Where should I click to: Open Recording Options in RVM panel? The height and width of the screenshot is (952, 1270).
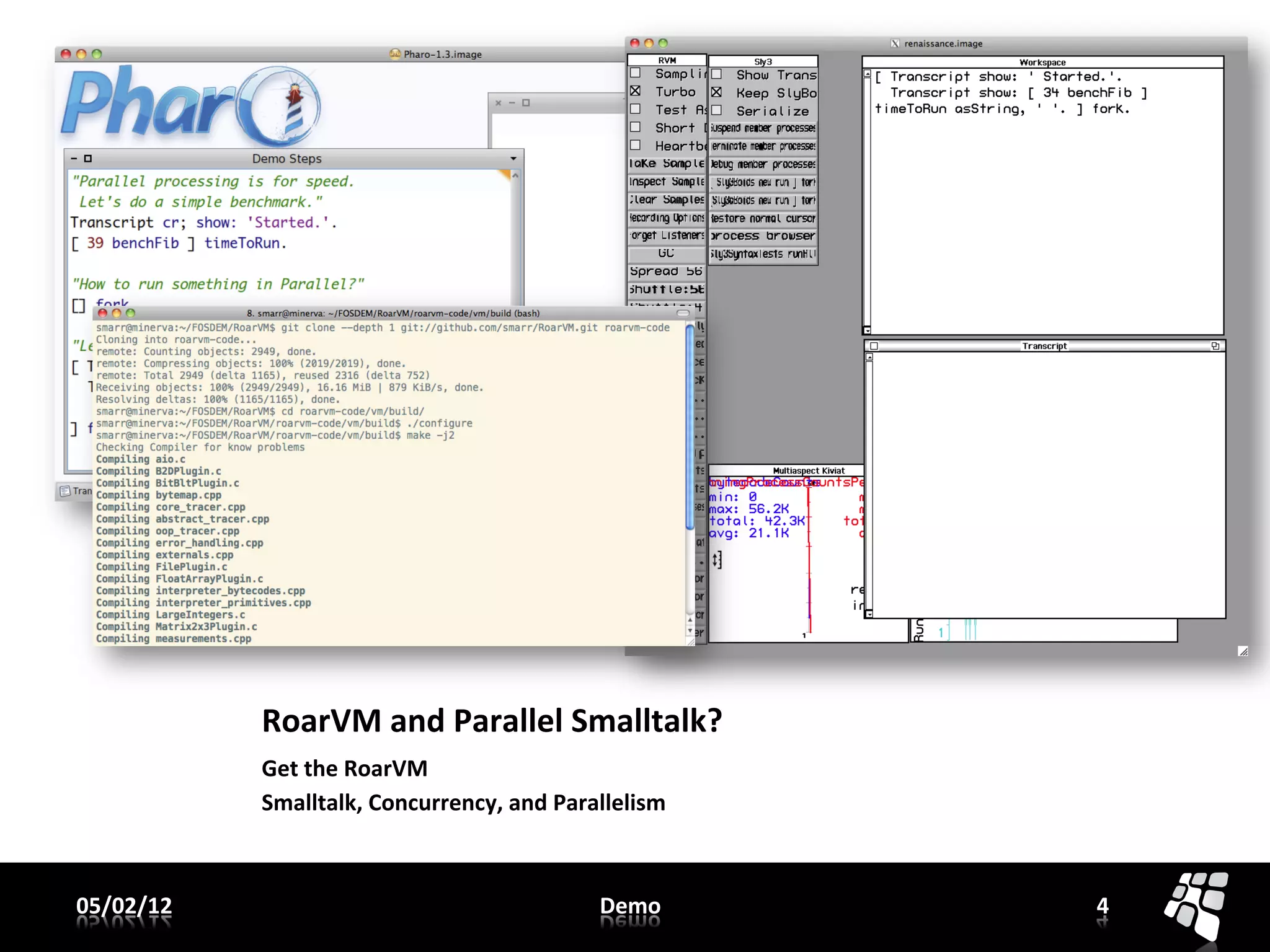pyautogui.click(x=667, y=218)
